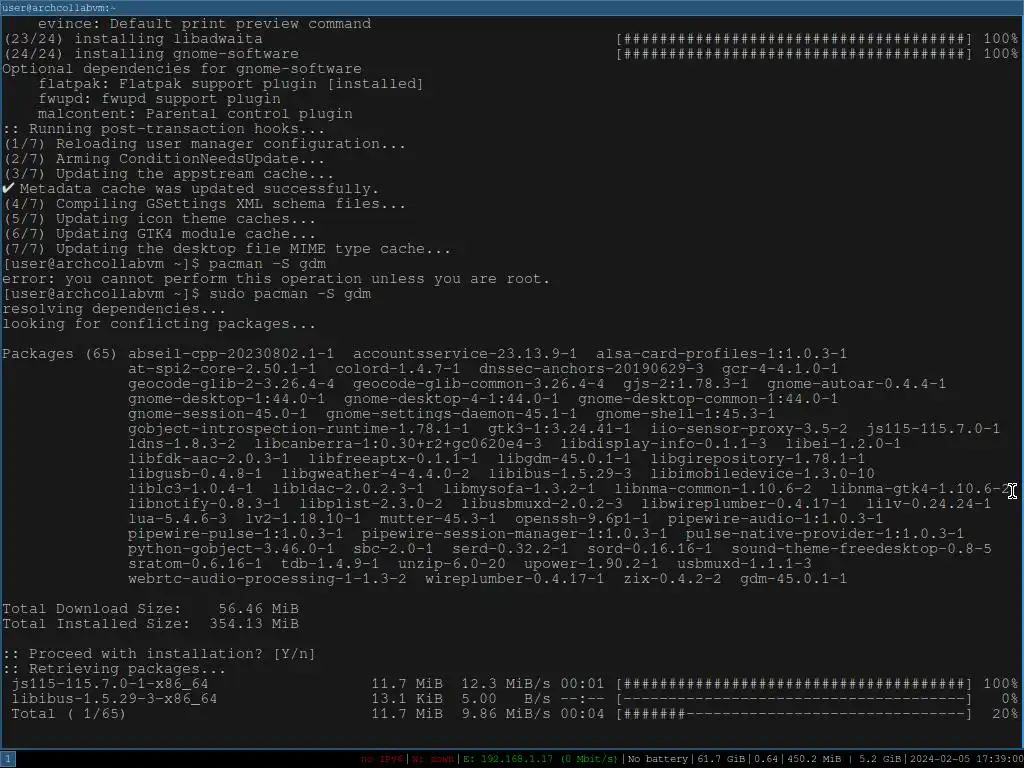The height and width of the screenshot is (768, 1024).
Task: Click 'mutter-45.3-1' package name
Action: (438, 519)
